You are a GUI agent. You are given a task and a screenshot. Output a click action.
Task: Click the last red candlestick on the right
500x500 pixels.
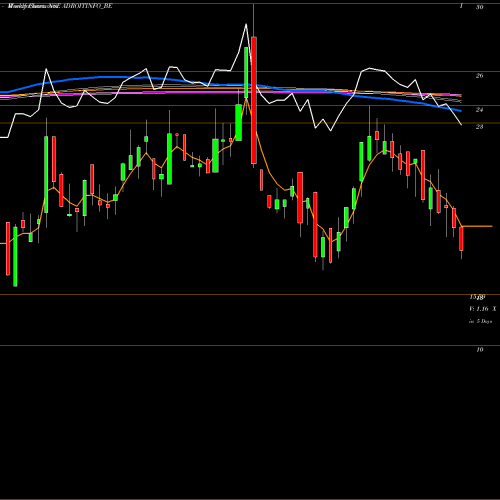click(461, 238)
